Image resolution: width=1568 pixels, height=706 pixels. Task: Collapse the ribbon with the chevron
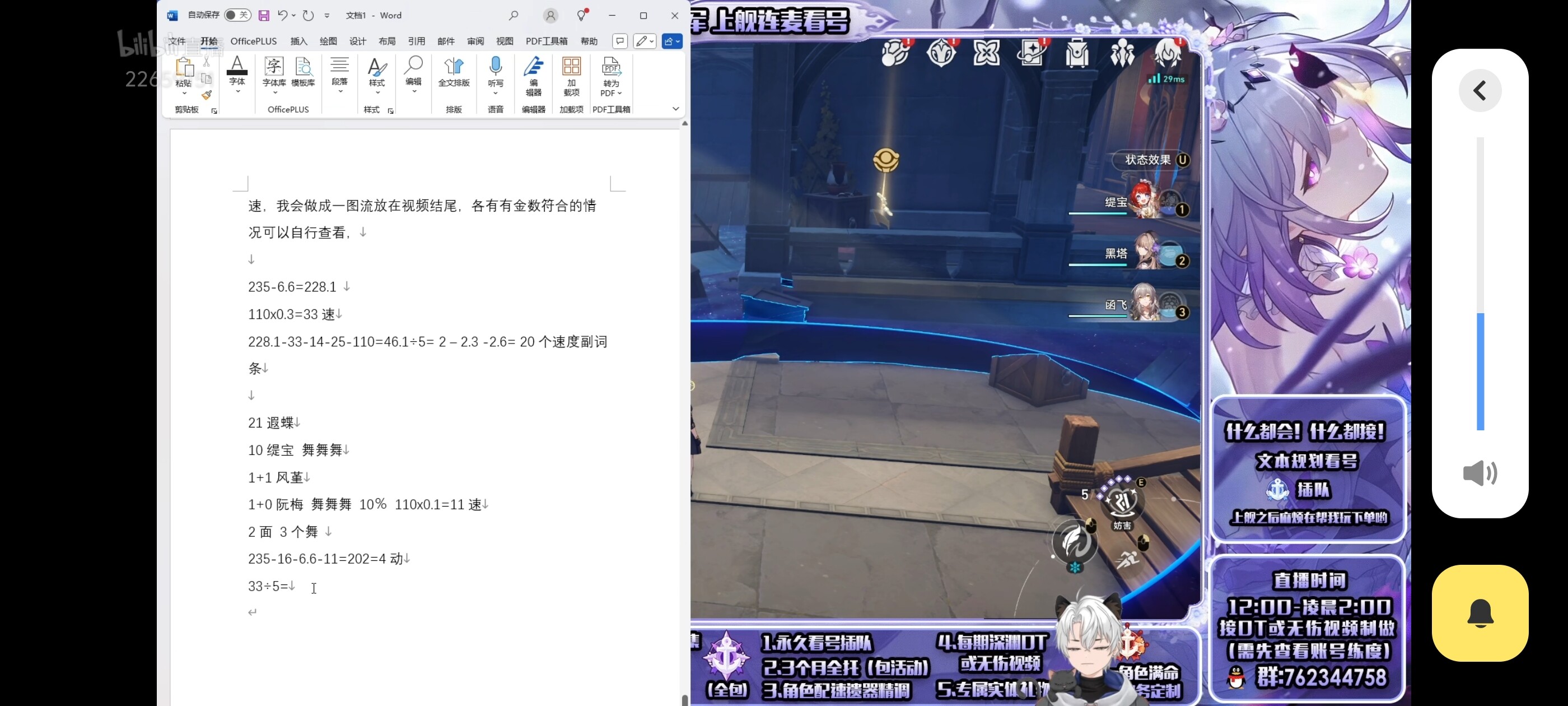click(675, 109)
